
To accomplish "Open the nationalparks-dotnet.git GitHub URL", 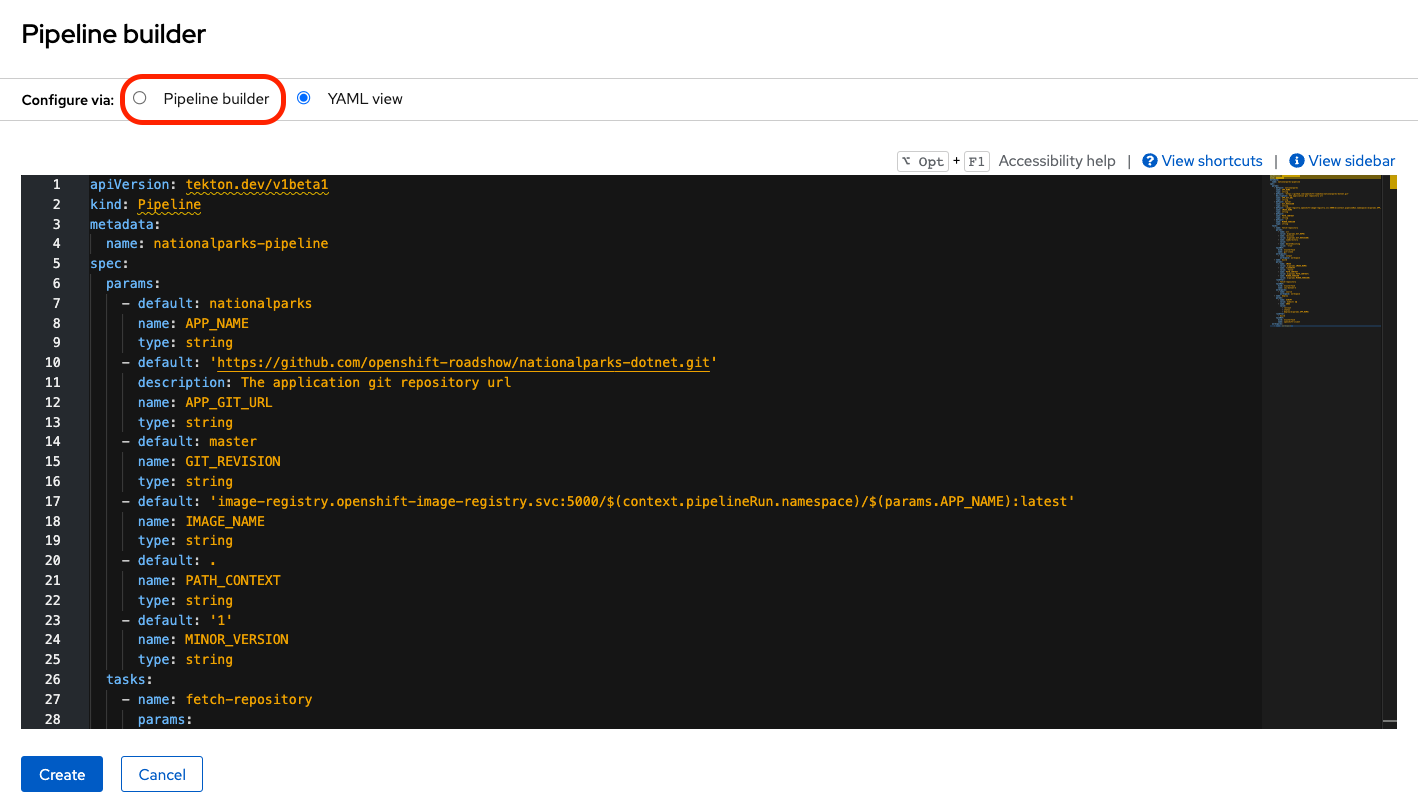I will coord(463,363).
